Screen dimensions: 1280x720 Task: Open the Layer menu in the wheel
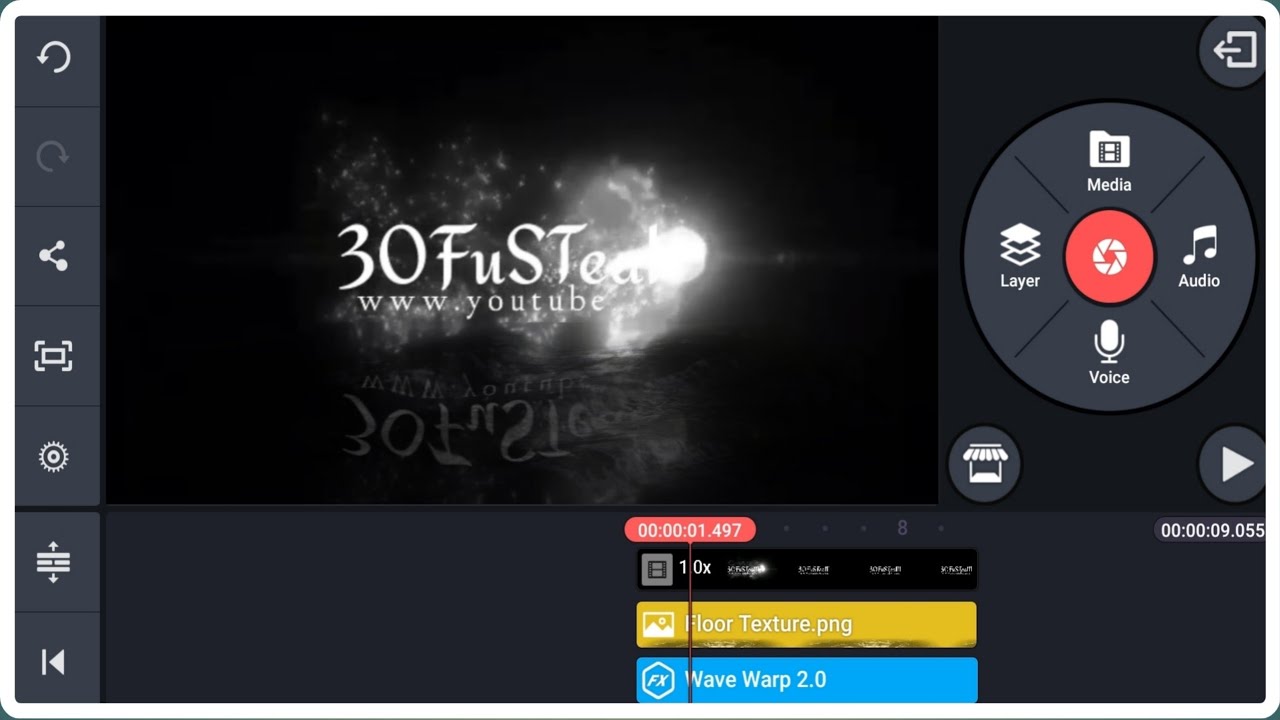tap(1020, 257)
